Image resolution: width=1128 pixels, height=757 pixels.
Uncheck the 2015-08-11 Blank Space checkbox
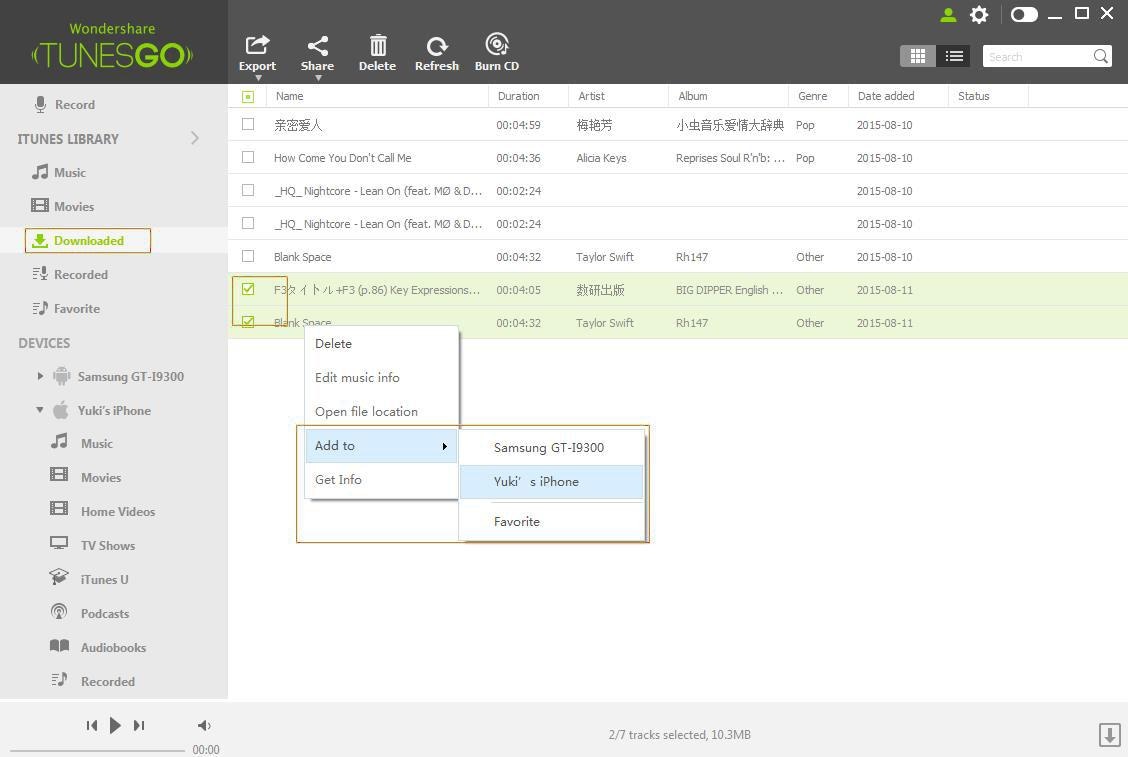(x=248, y=322)
